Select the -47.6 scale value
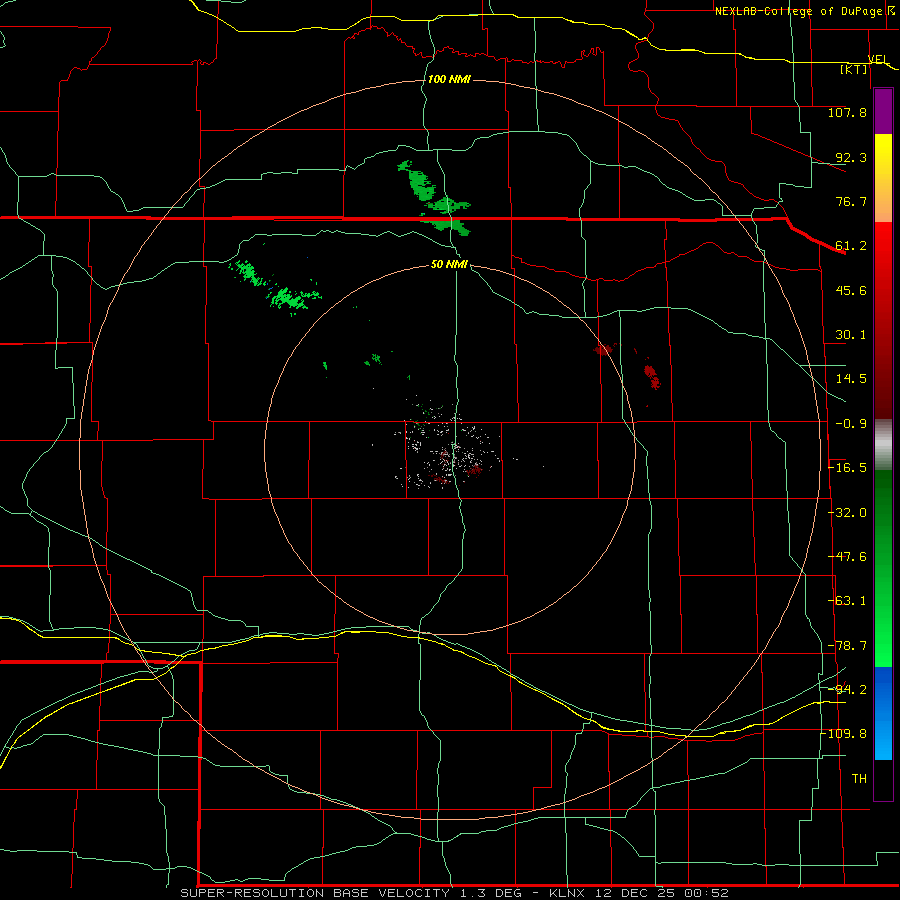The image size is (900, 900). click(847, 557)
